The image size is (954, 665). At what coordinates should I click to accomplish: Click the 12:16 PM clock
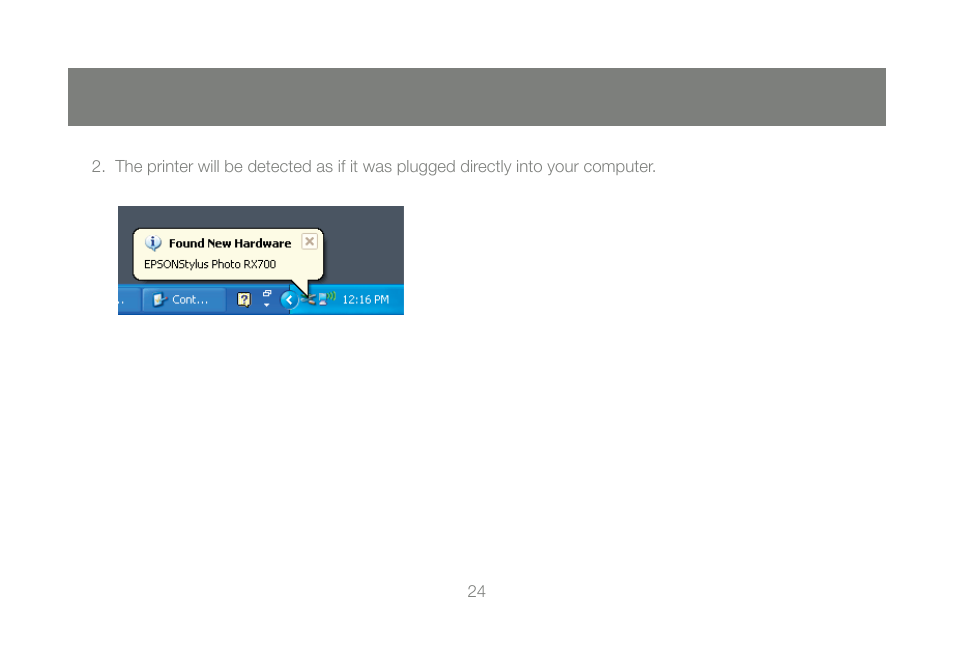pos(365,299)
